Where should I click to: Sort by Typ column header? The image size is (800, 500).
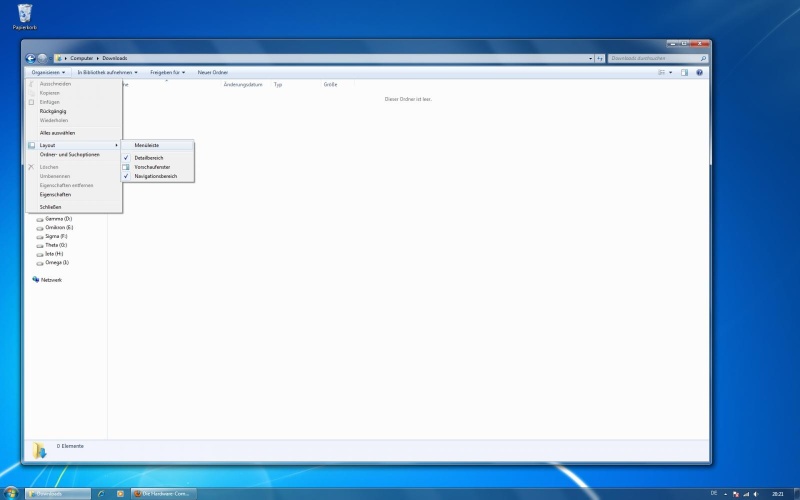(x=278, y=85)
